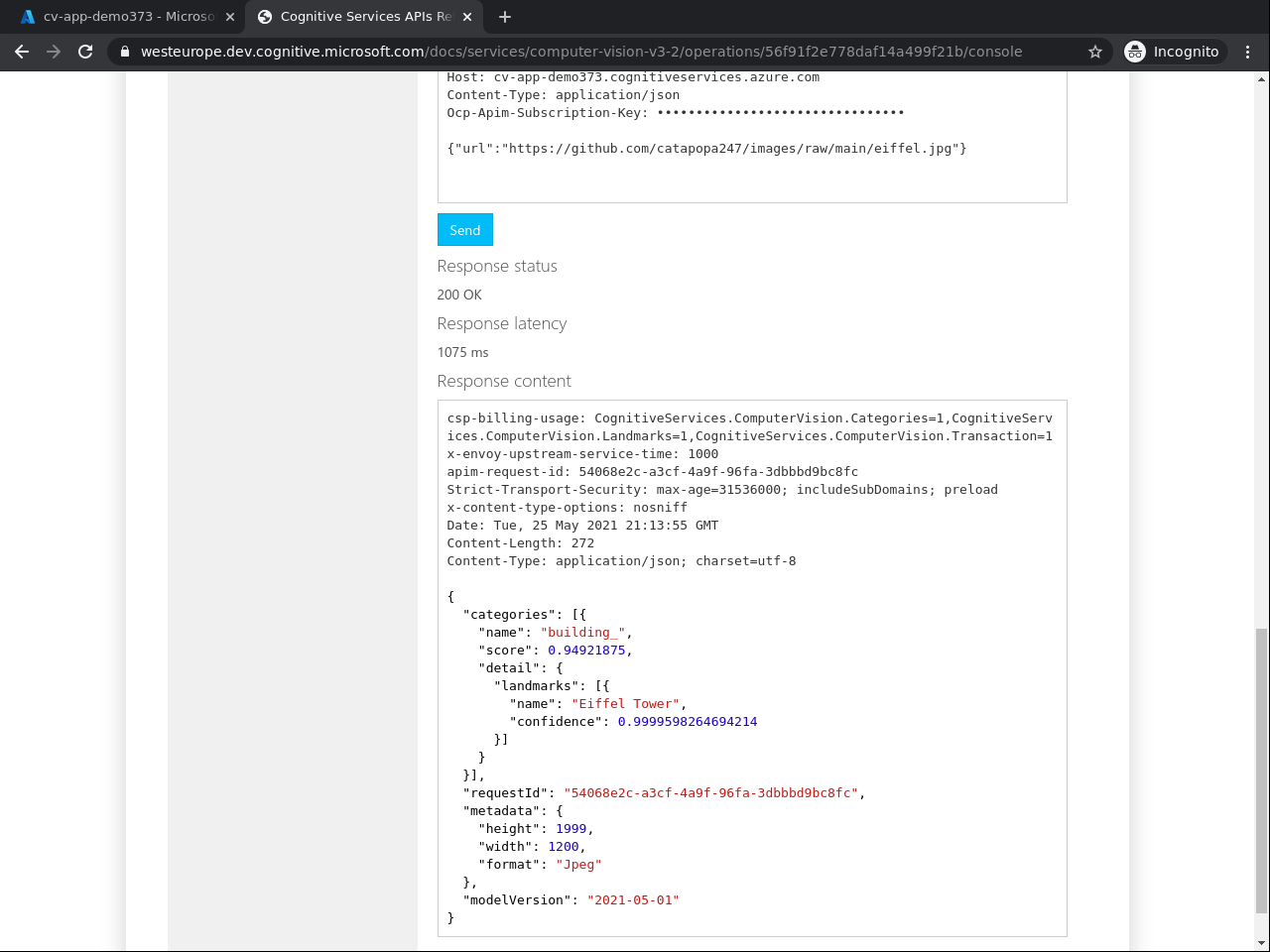Click inside the HTTP request text box
The width and height of the screenshot is (1270, 952).
click(x=752, y=137)
